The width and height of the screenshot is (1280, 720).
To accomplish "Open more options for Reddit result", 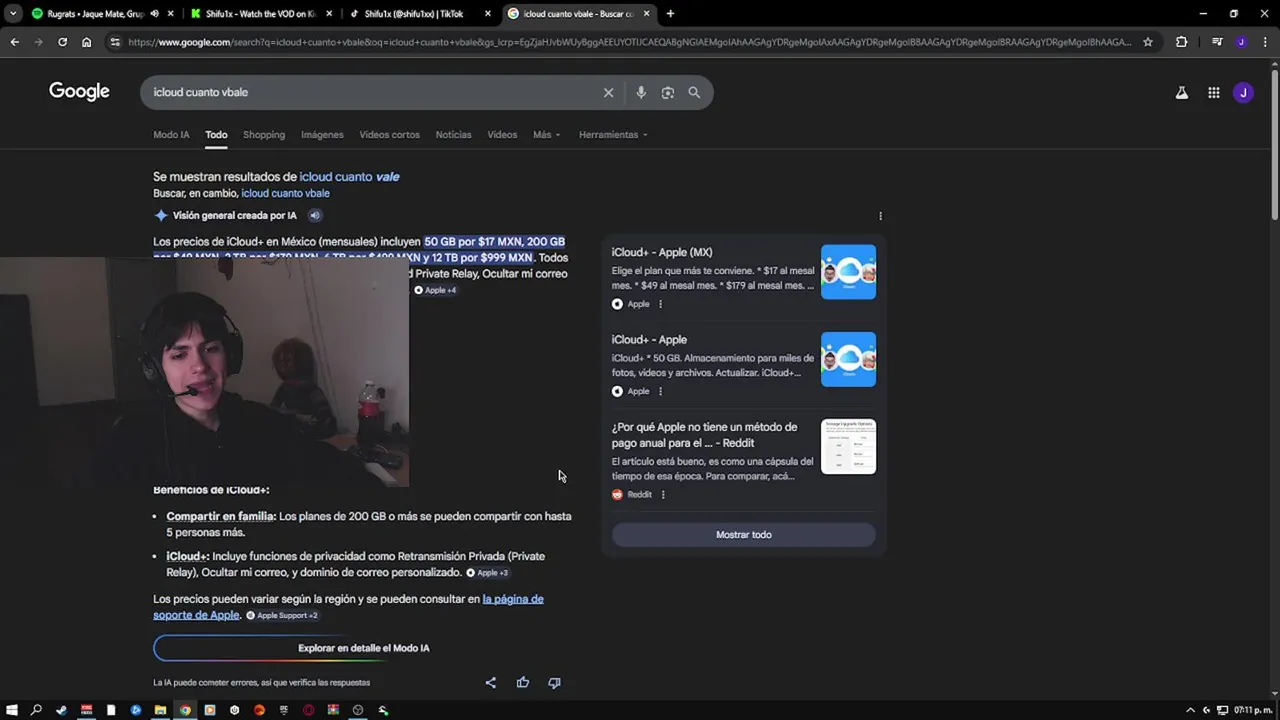I will click(x=662, y=494).
